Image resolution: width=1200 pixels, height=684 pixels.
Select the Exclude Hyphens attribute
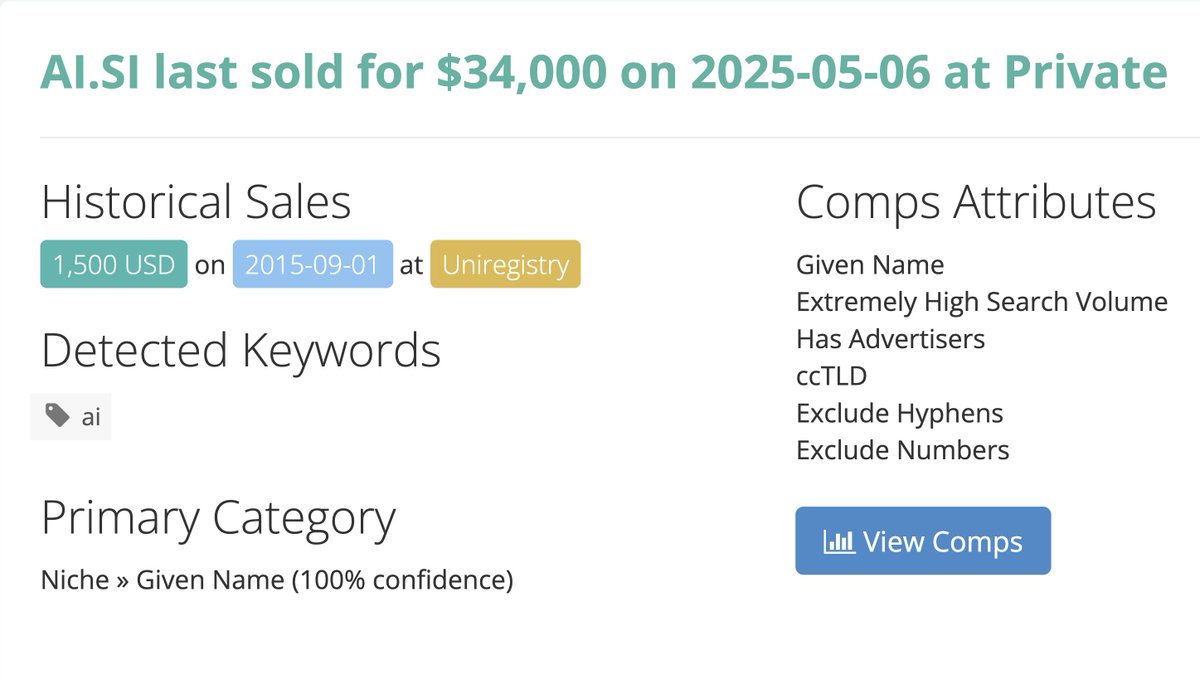click(x=900, y=413)
